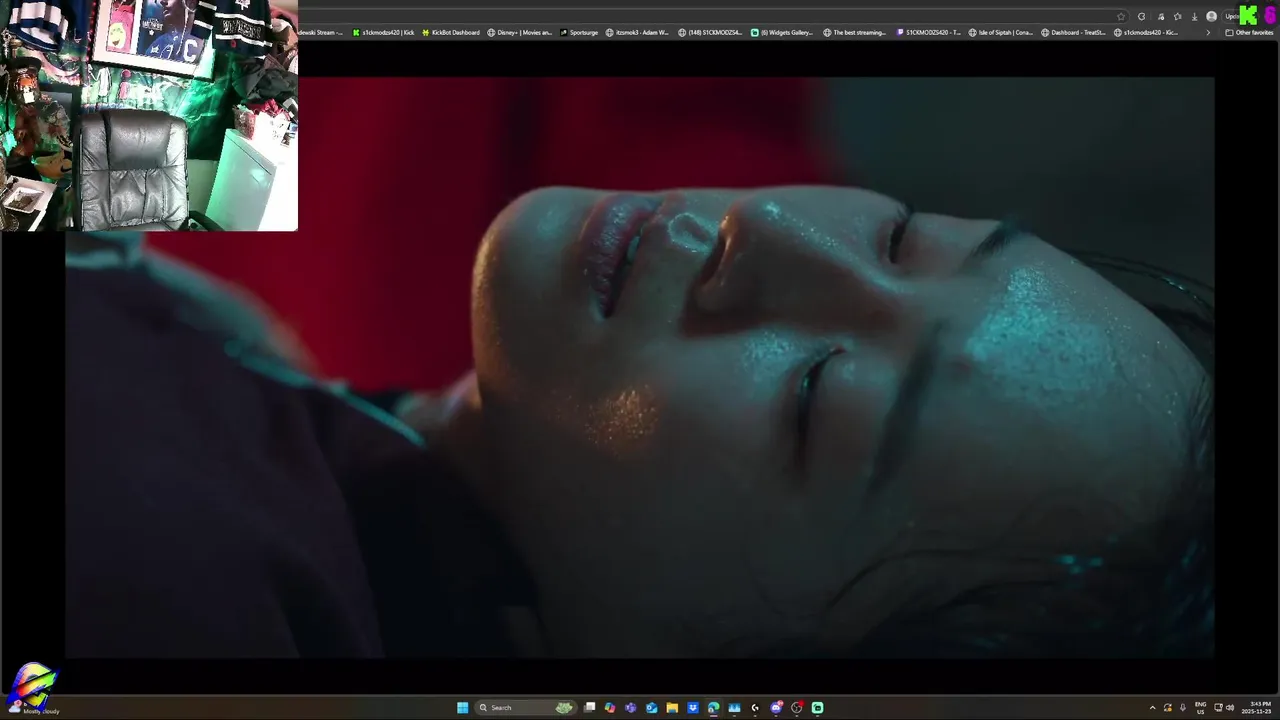Click the microphone tray icon

1183,708
